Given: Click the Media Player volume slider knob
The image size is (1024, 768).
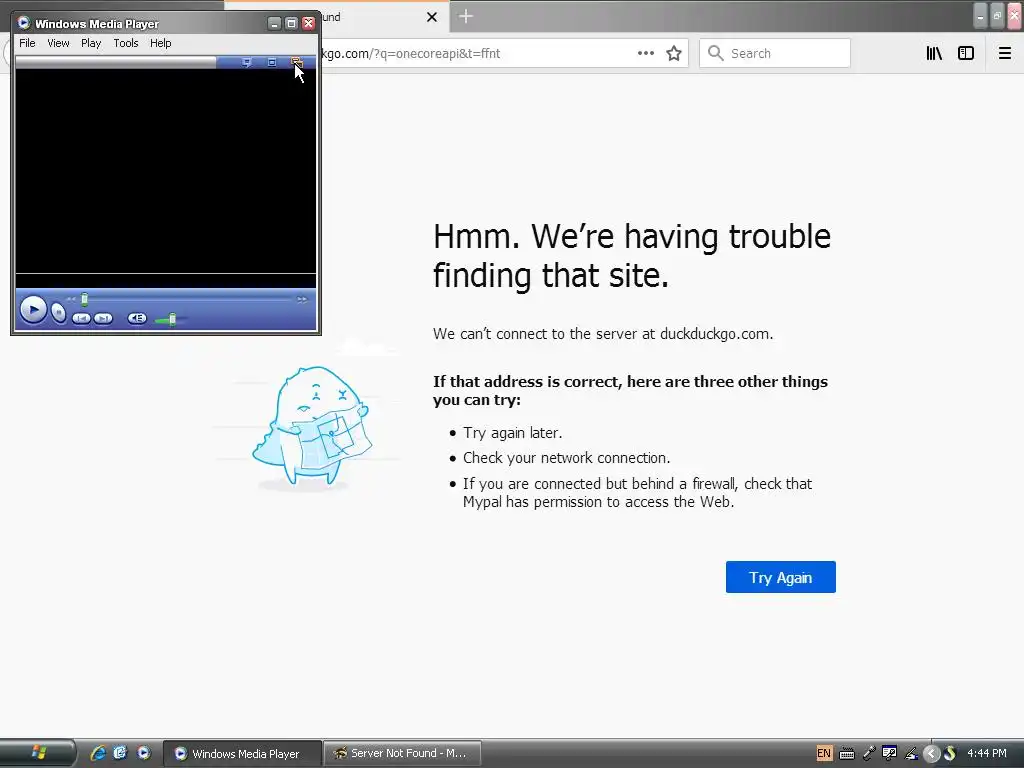Looking at the screenshot, I should point(172,319).
